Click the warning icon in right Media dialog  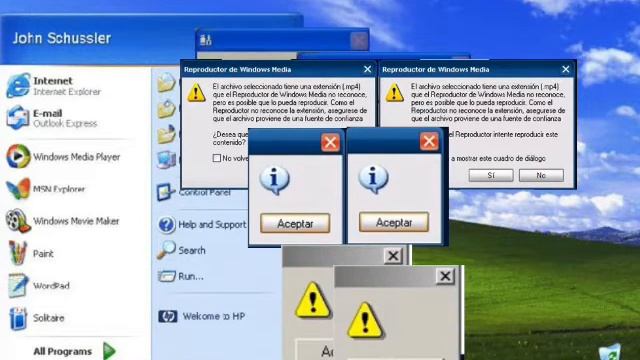pyautogui.click(x=395, y=93)
